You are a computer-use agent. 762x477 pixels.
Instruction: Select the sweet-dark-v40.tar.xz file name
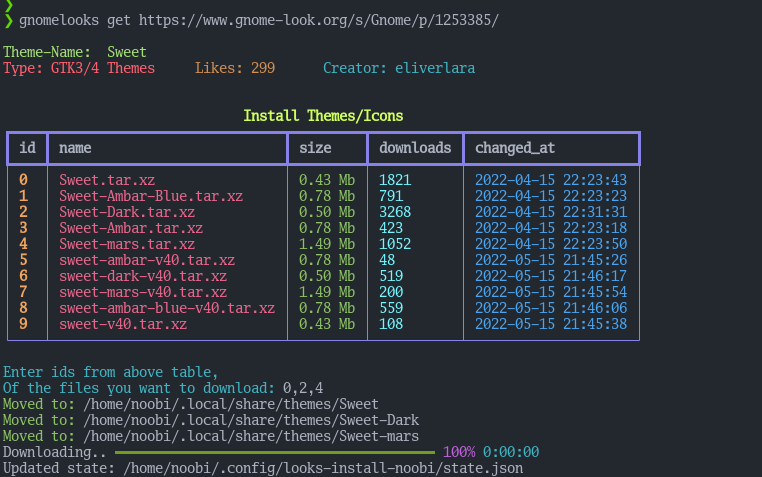click(x=143, y=276)
